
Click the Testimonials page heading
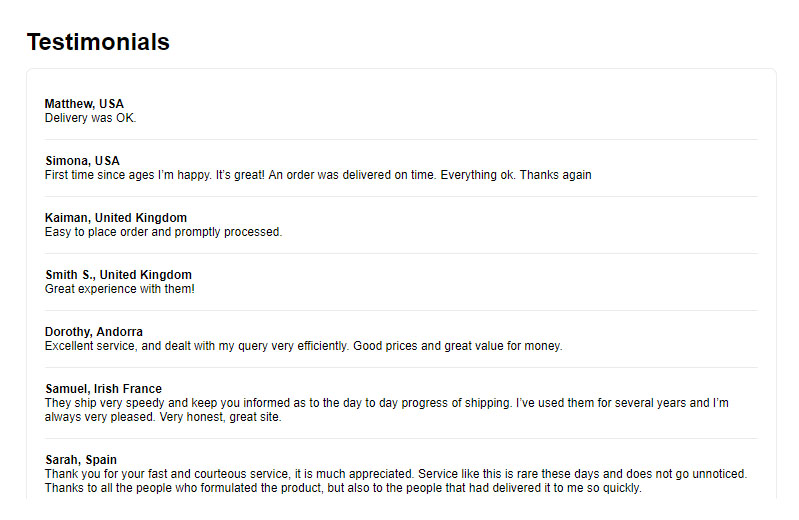click(x=98, y=42)
